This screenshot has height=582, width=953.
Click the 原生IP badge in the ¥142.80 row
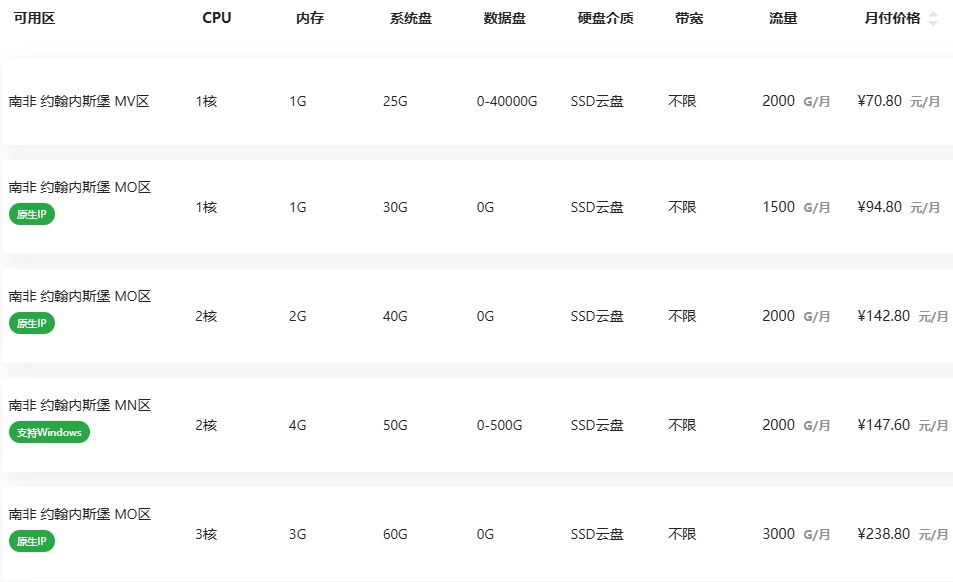click(32, 323)
